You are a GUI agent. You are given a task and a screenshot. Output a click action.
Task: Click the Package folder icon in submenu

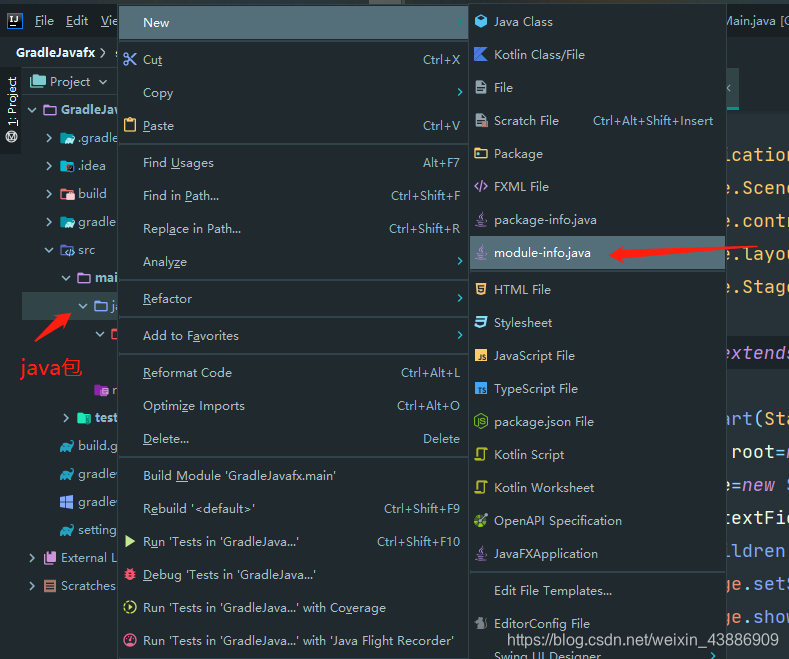point(481,153)
